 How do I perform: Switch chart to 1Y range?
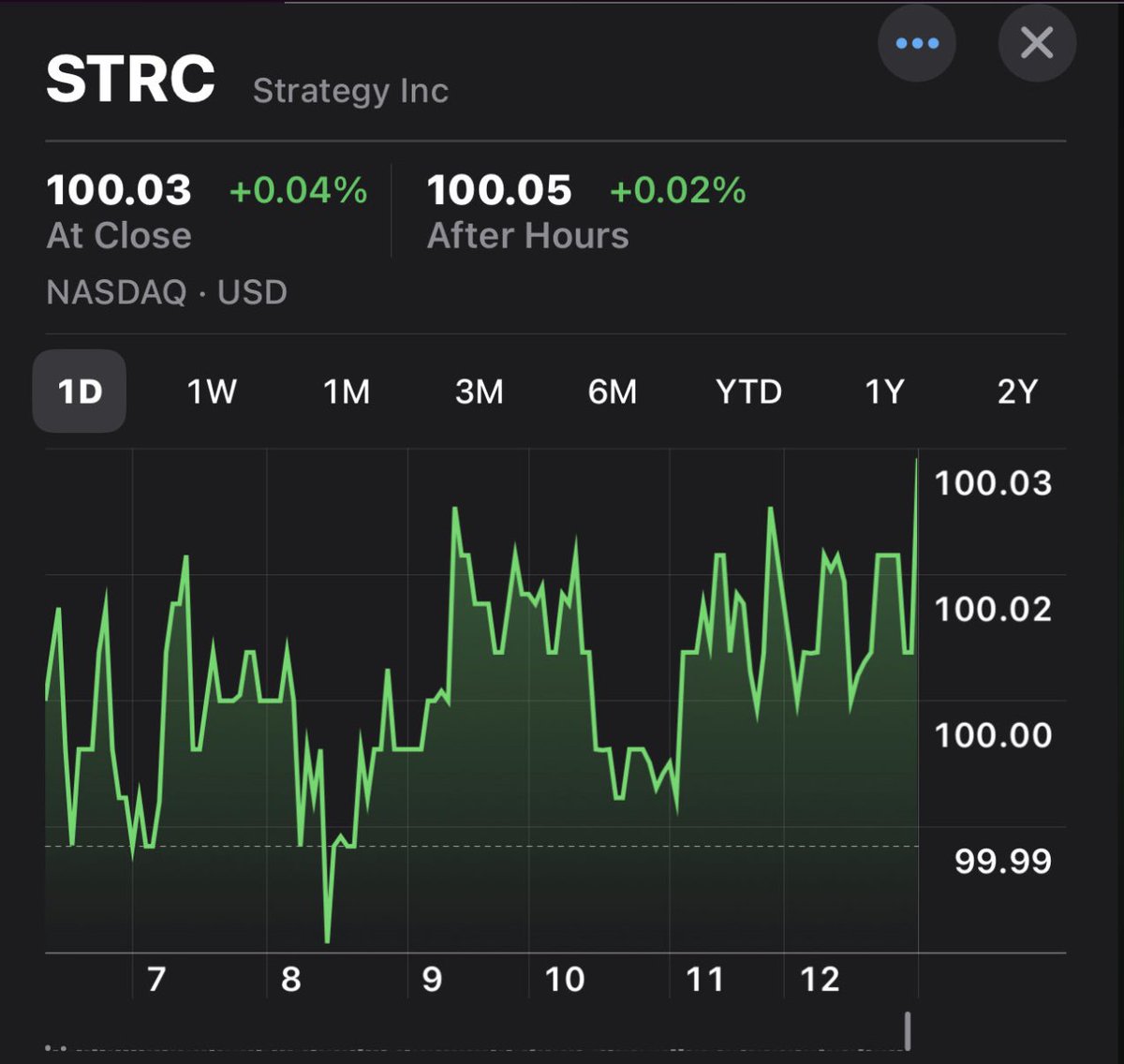coord(884,392)
